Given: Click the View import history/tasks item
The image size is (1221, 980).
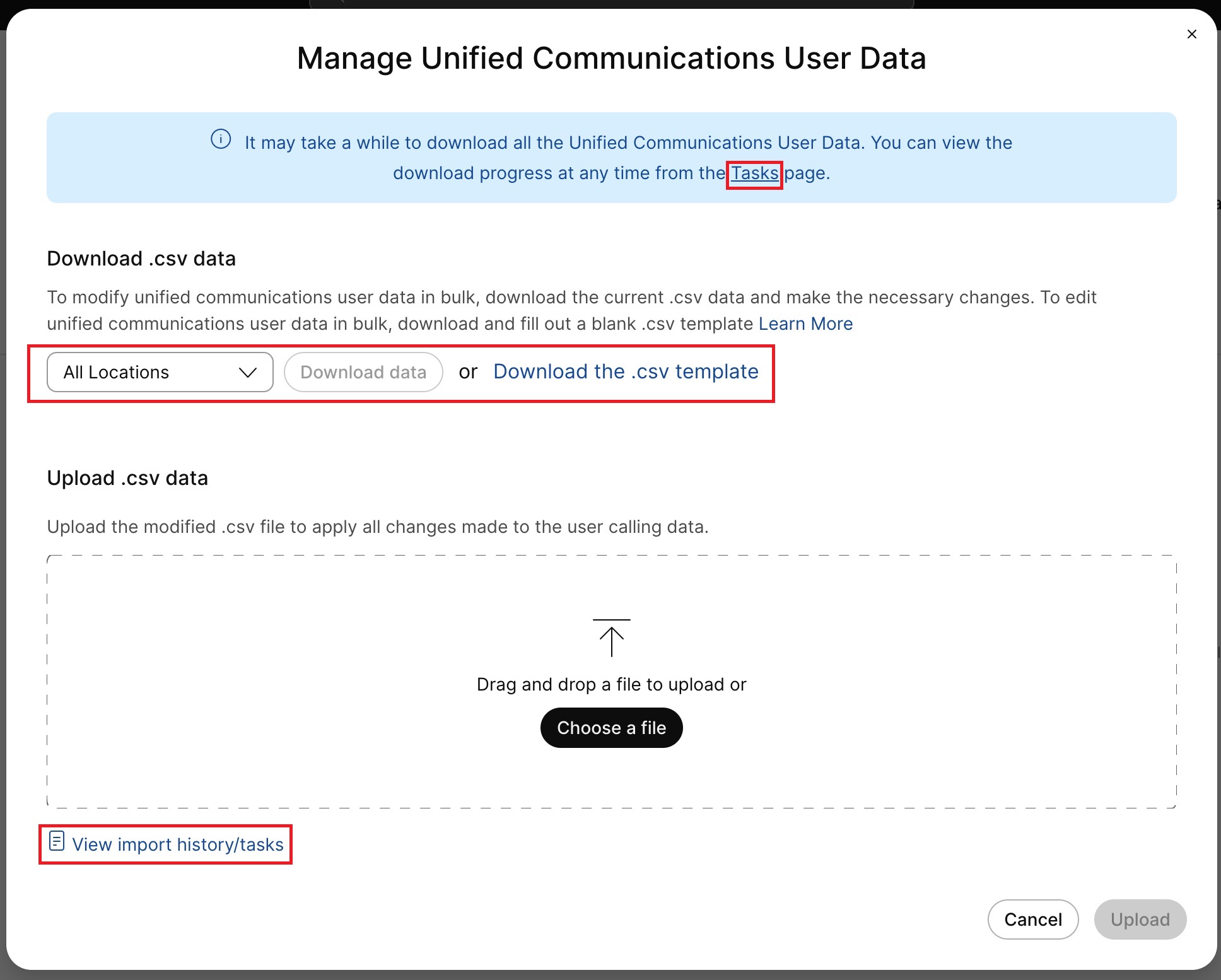Looking at the screenshot, I should pyautogui.click(x=164, y=844).
